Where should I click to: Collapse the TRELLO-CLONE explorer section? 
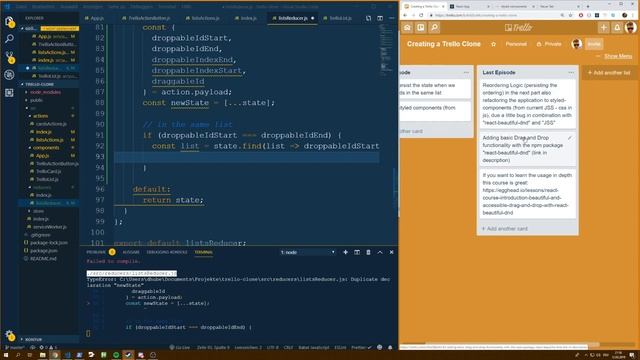click(x=39, y=84)
